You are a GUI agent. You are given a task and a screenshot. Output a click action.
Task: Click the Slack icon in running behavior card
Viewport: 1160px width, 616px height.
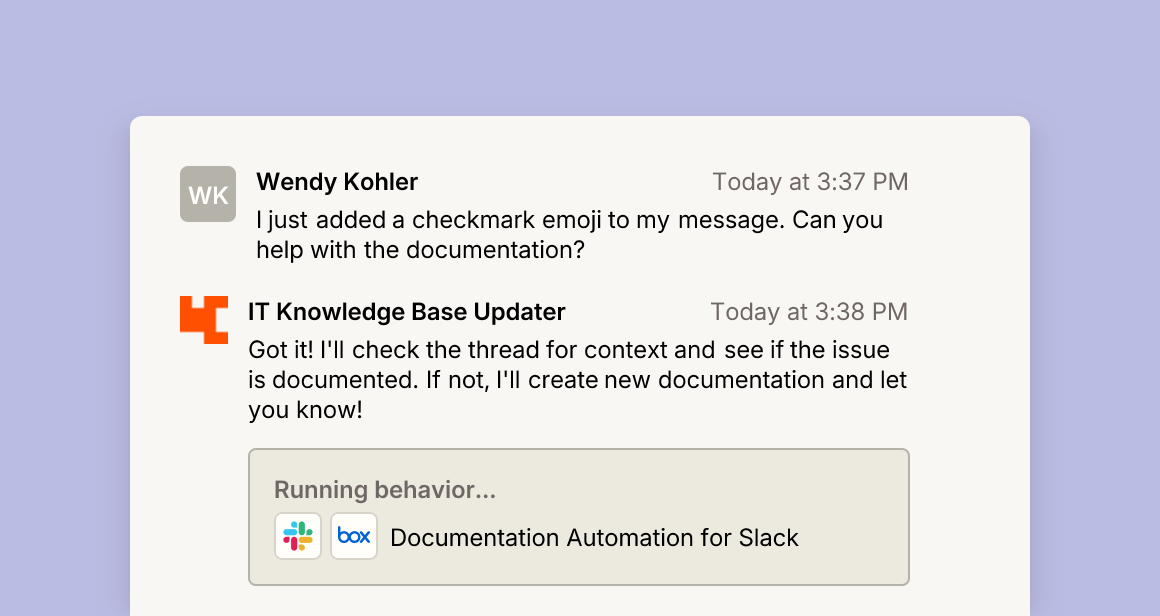tap(298, 536)
